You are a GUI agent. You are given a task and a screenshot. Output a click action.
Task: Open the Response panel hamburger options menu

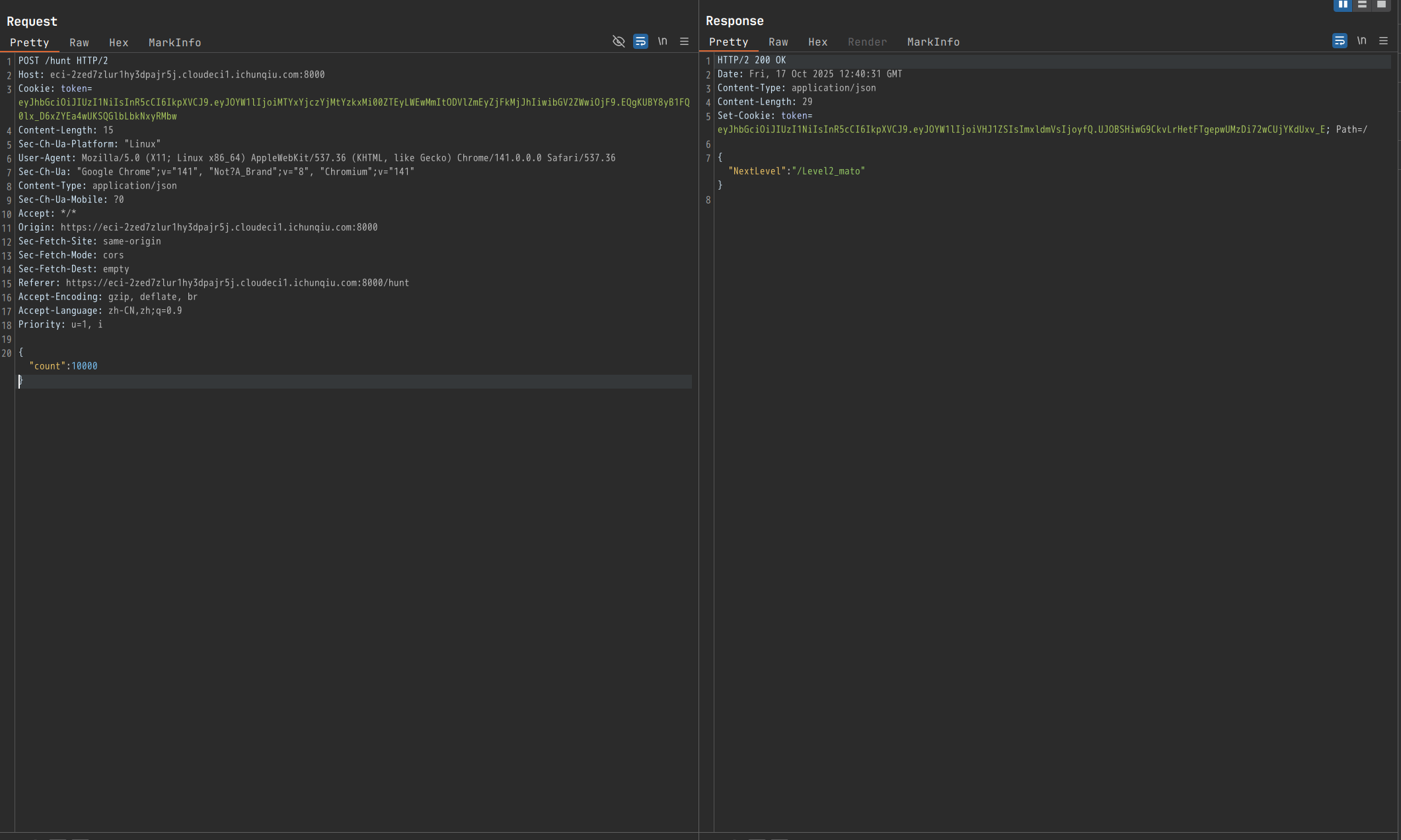[1383, 41]
